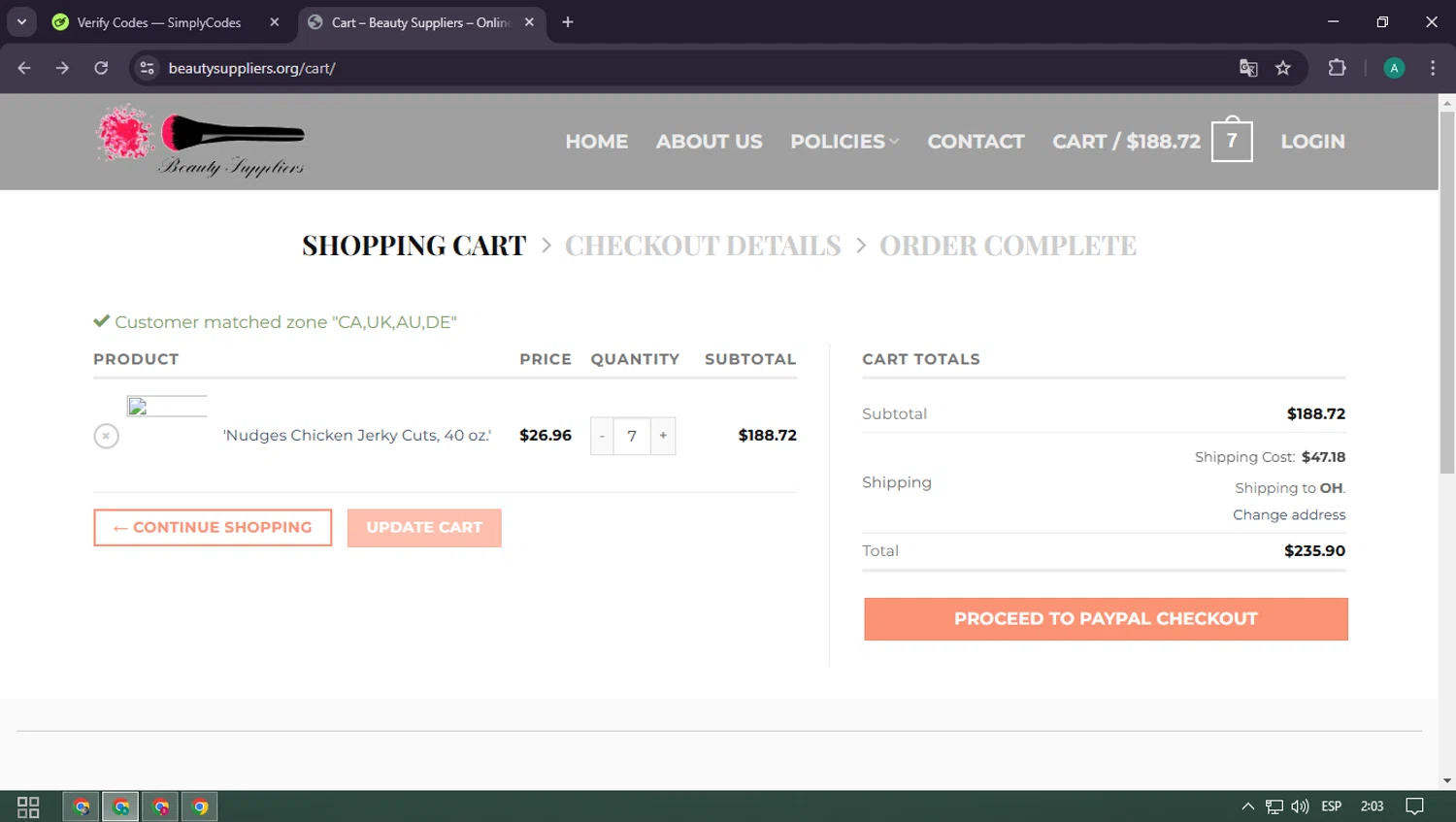1456x822 pixels.
Task: Click the scrollbar down arrow
Action: tap(1447, 781)
